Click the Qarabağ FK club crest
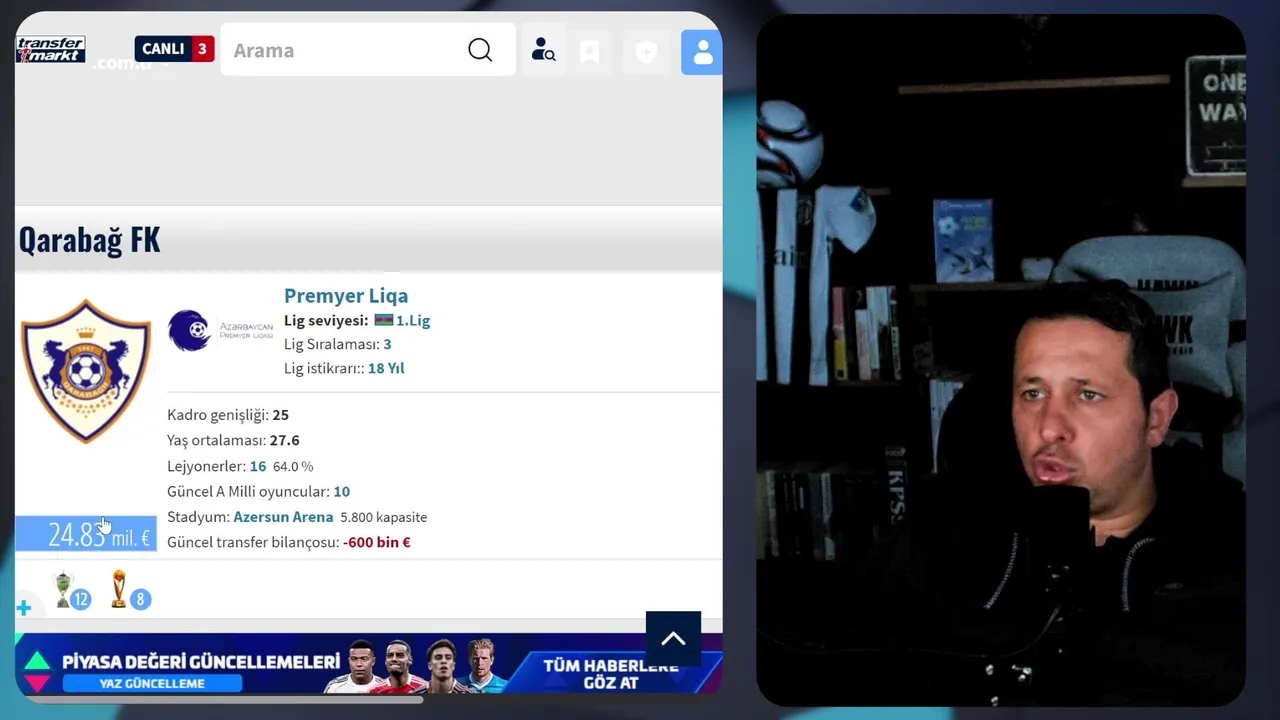 pos(86,371)
